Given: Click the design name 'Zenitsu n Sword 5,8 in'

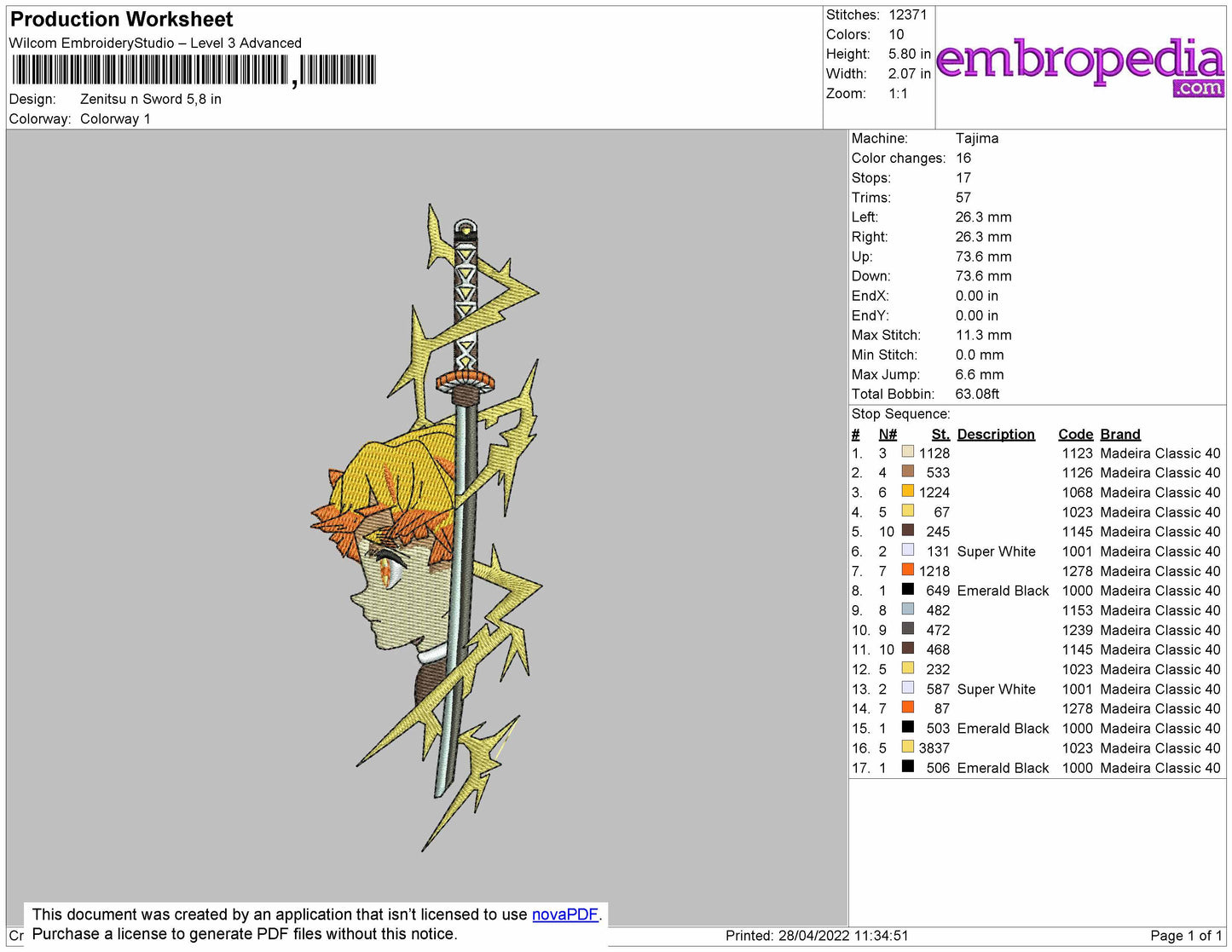Looking at the screenshot, I should point(151,99).
